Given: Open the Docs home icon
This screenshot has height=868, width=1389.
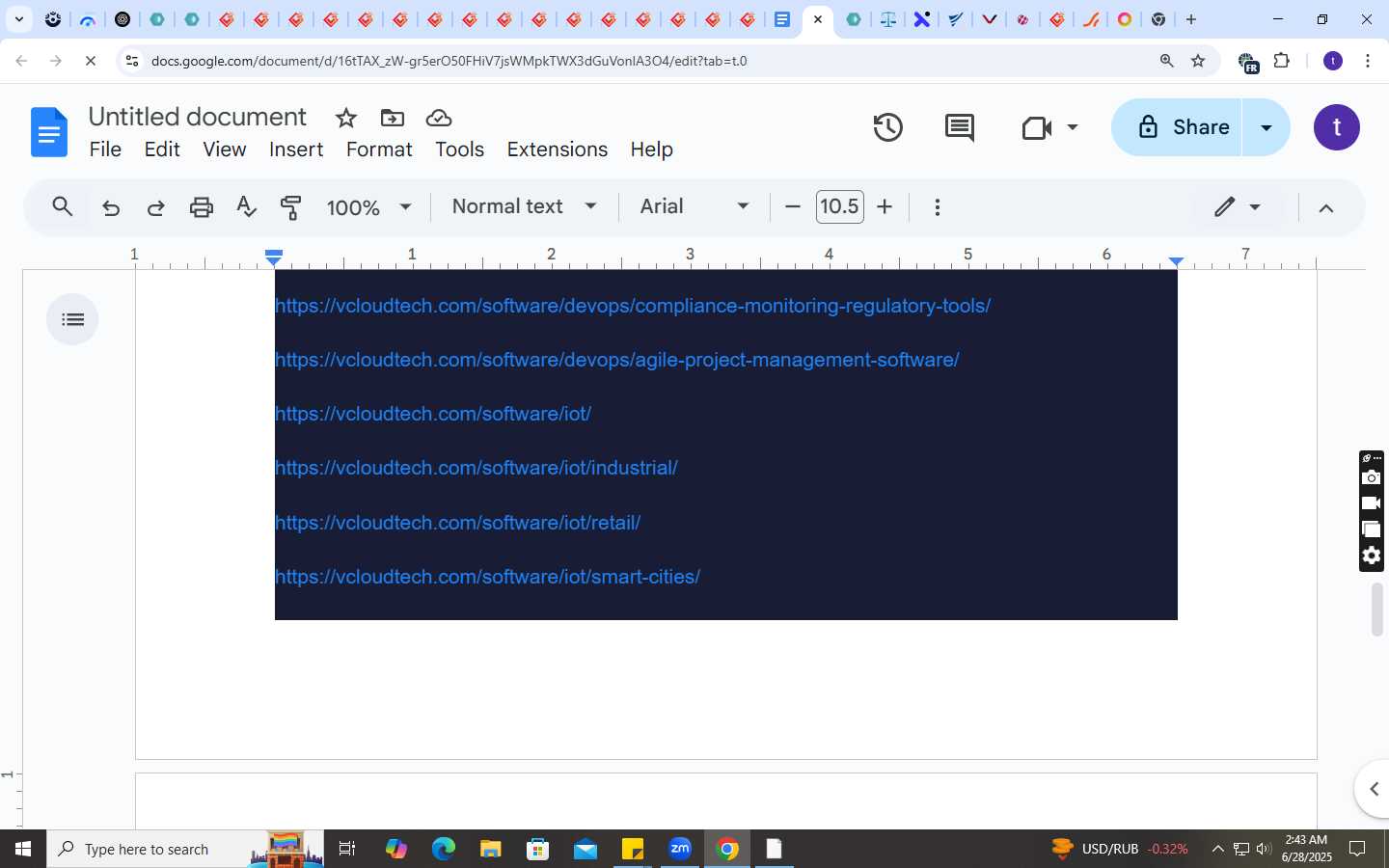Looking at the screenshot, I should (49, 132).
